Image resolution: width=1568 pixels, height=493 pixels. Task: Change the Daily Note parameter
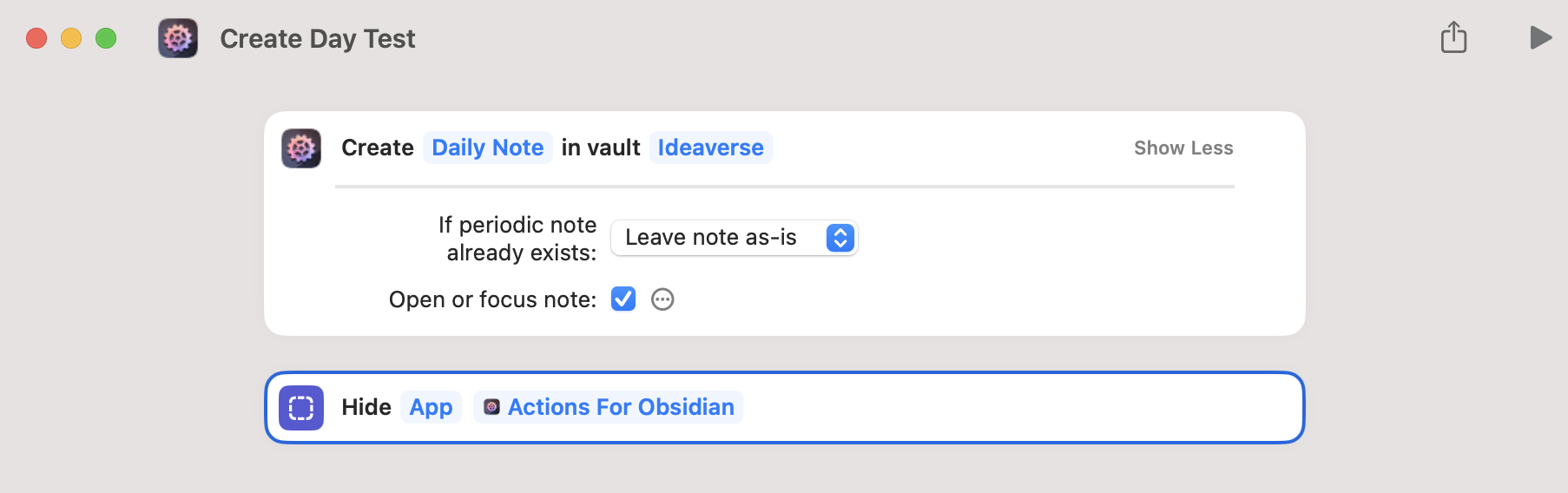487,148
